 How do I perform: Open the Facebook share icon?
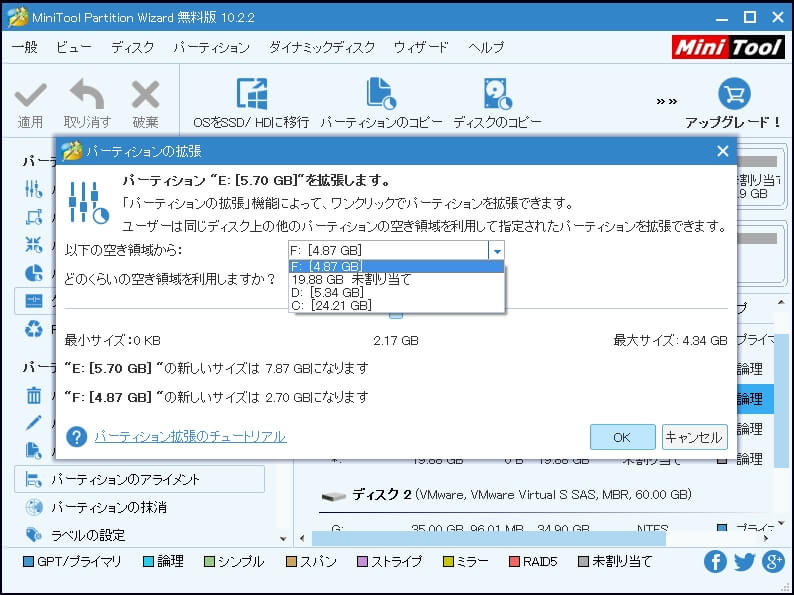[715, 562]
